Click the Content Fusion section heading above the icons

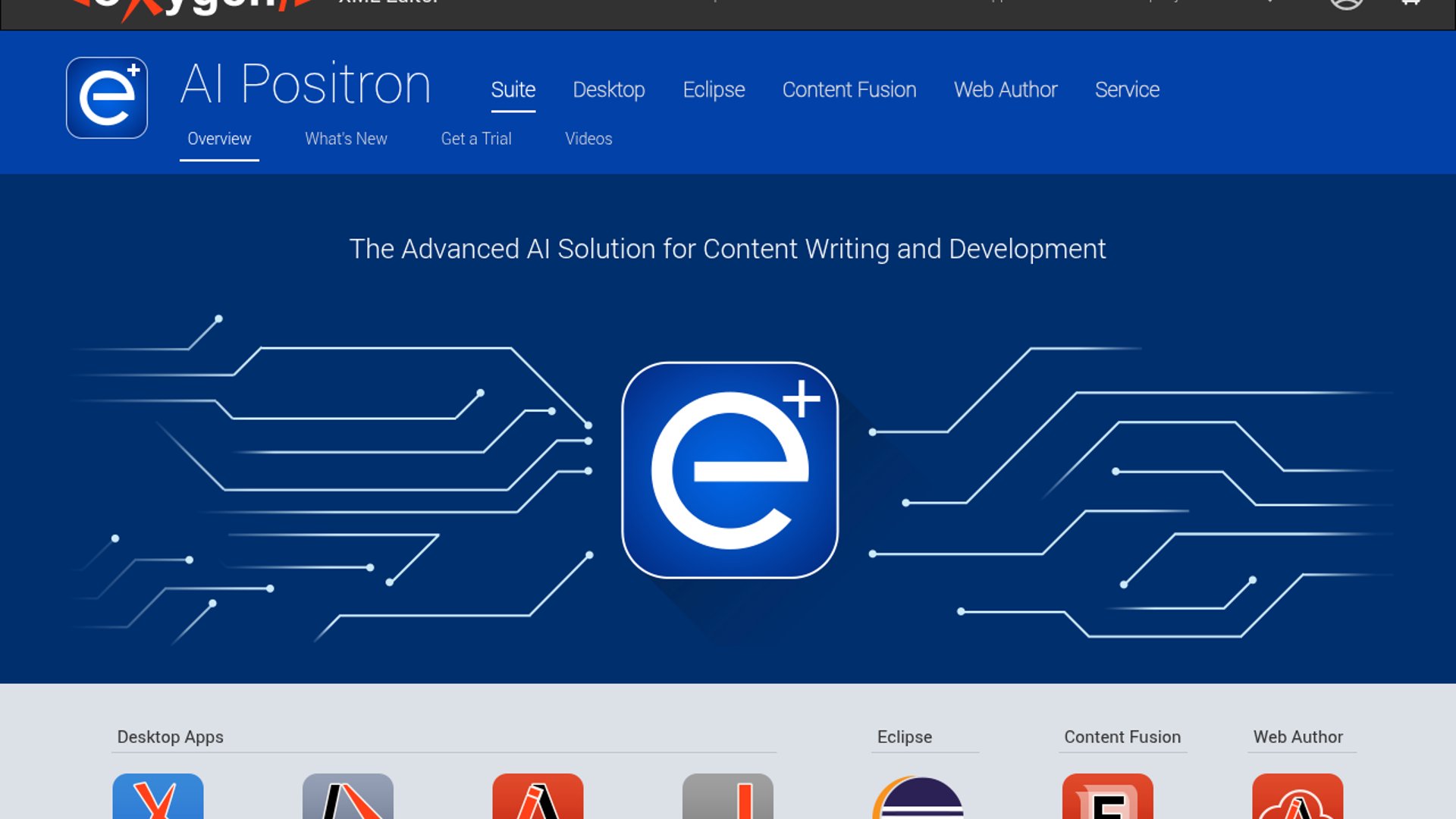(x=1122, y=737)
